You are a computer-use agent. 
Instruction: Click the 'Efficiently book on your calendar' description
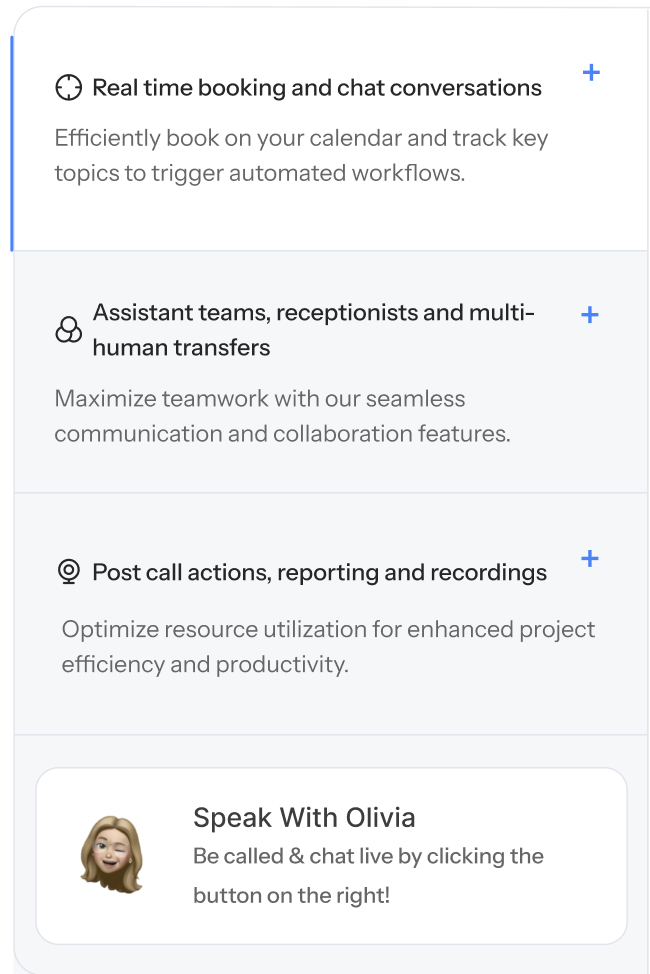click(x=301, y=155)
